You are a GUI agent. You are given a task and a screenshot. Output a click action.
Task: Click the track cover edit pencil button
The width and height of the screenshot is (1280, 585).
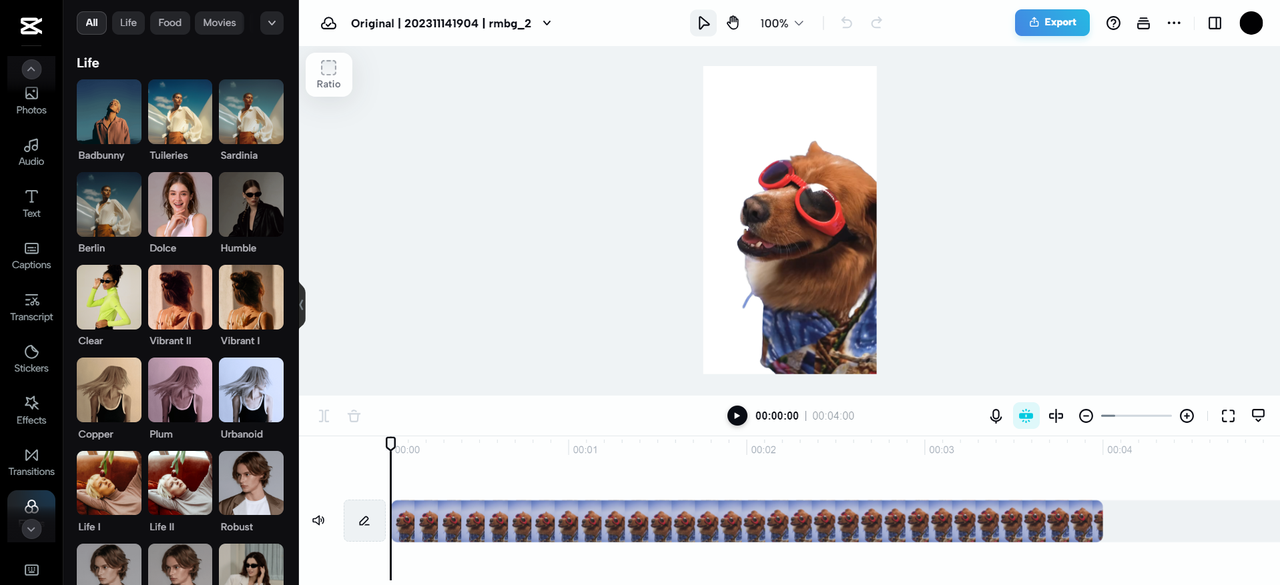(364, 521)
